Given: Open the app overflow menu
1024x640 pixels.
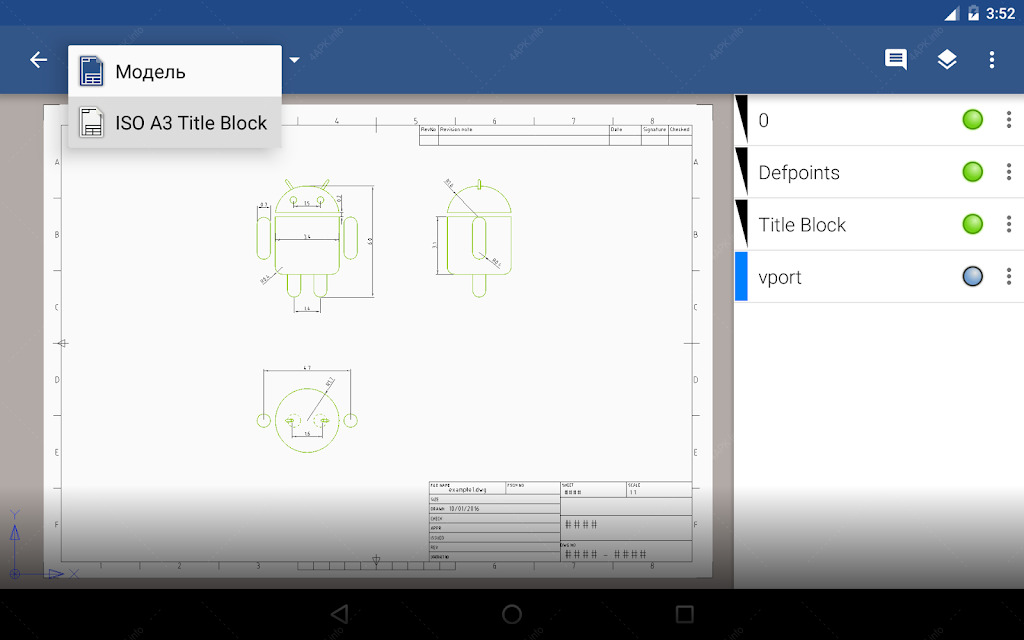Looking at the screenshot, I should [991, 59].
